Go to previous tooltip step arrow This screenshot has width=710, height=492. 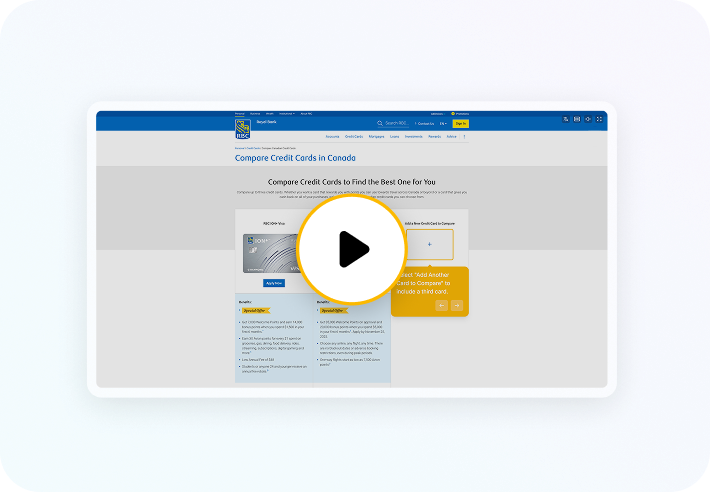click(x=441, y=306)
